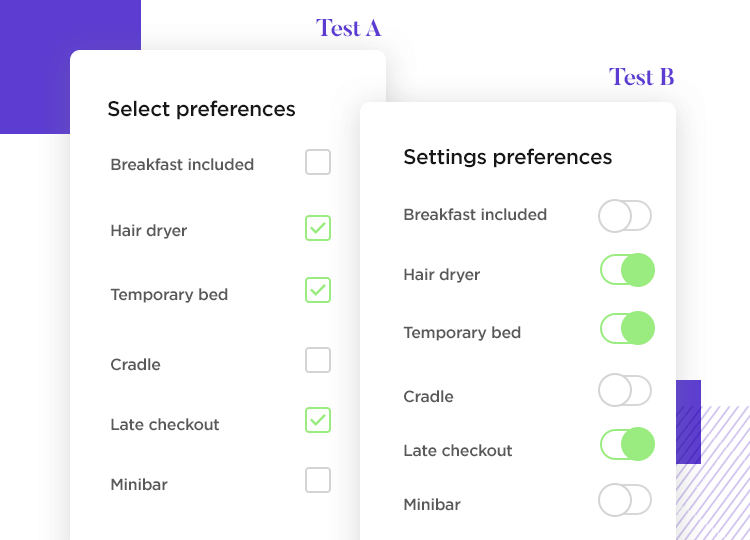Uncheck the Hair dryer checkbox
Screen dimensions: 750x540
click(318, 228)
